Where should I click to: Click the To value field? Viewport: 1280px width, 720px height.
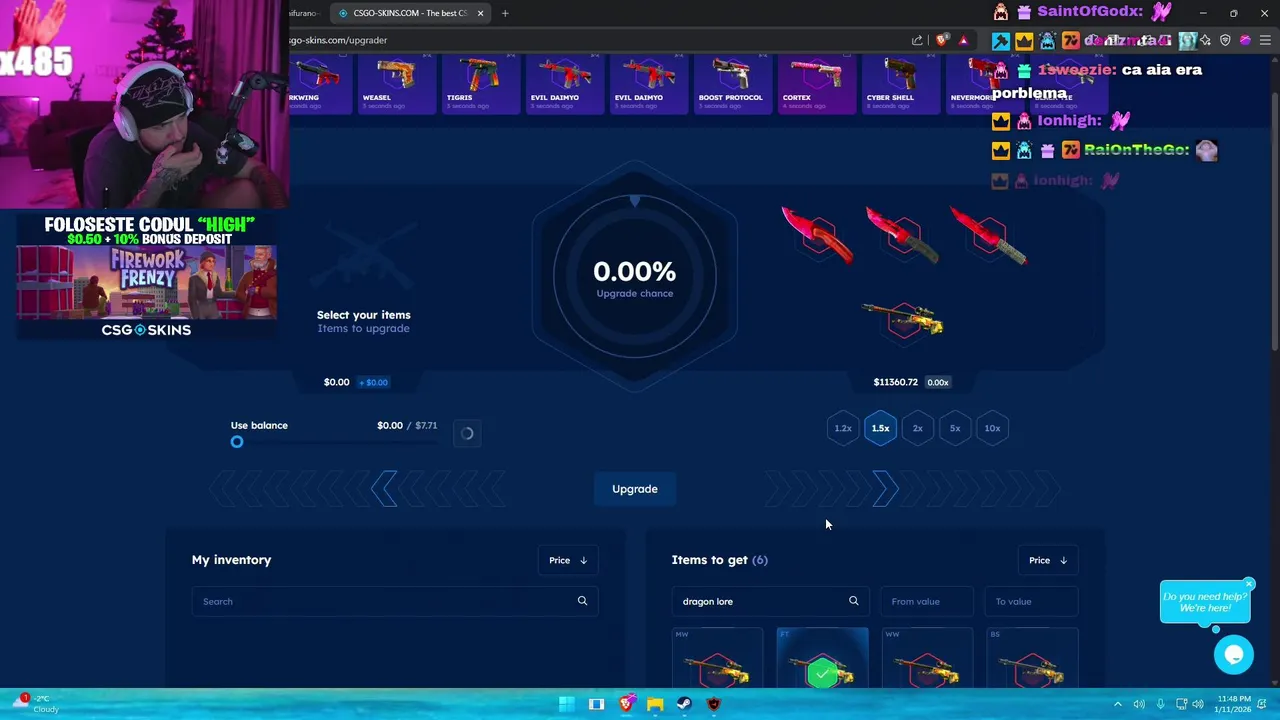1032,601
